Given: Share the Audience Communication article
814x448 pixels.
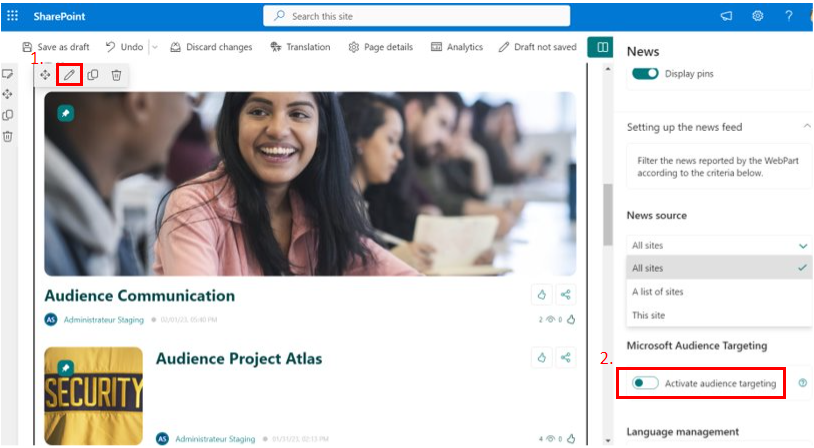Looking at the screenshot, I should (x=565, y=295).
